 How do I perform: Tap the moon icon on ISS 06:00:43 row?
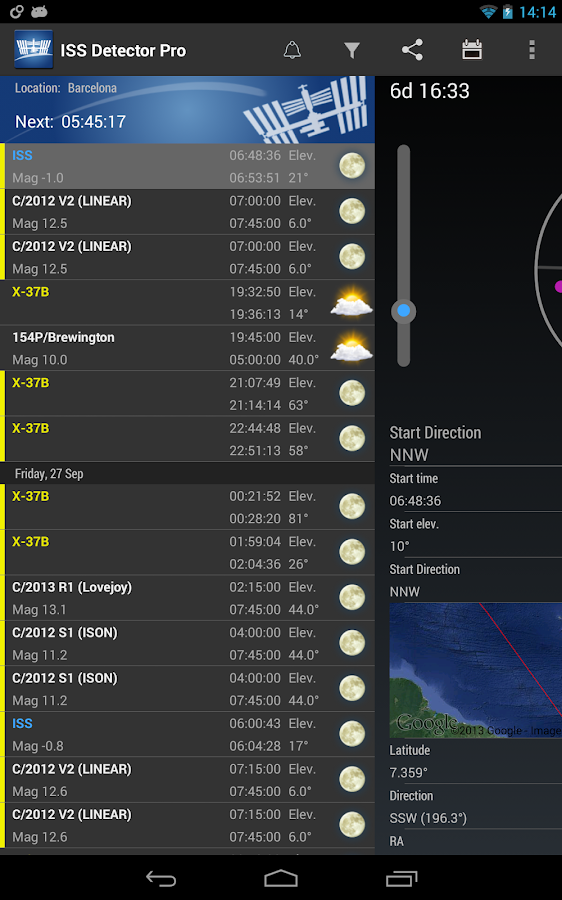point(352,734)
